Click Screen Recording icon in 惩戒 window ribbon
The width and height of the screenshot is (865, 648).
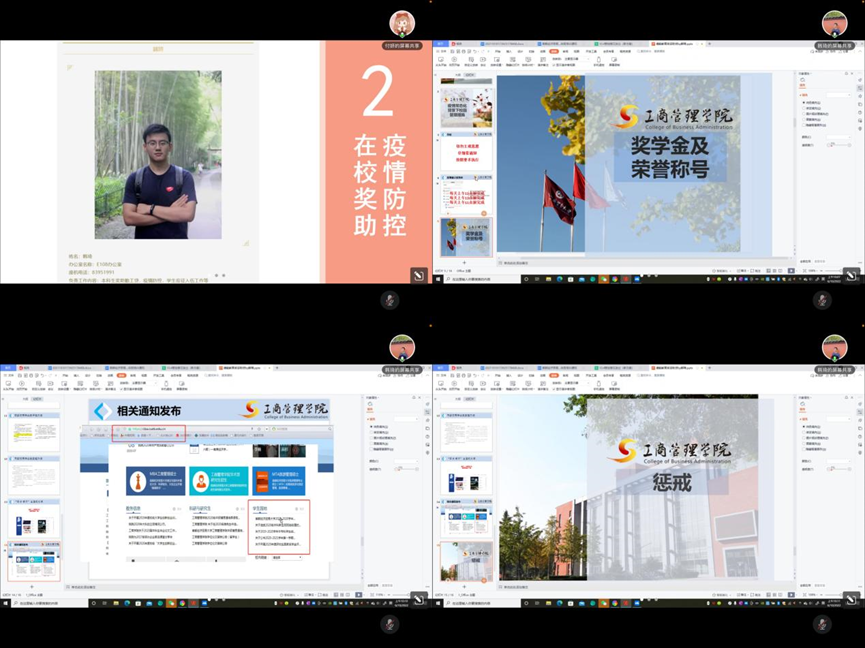point(614,383)
